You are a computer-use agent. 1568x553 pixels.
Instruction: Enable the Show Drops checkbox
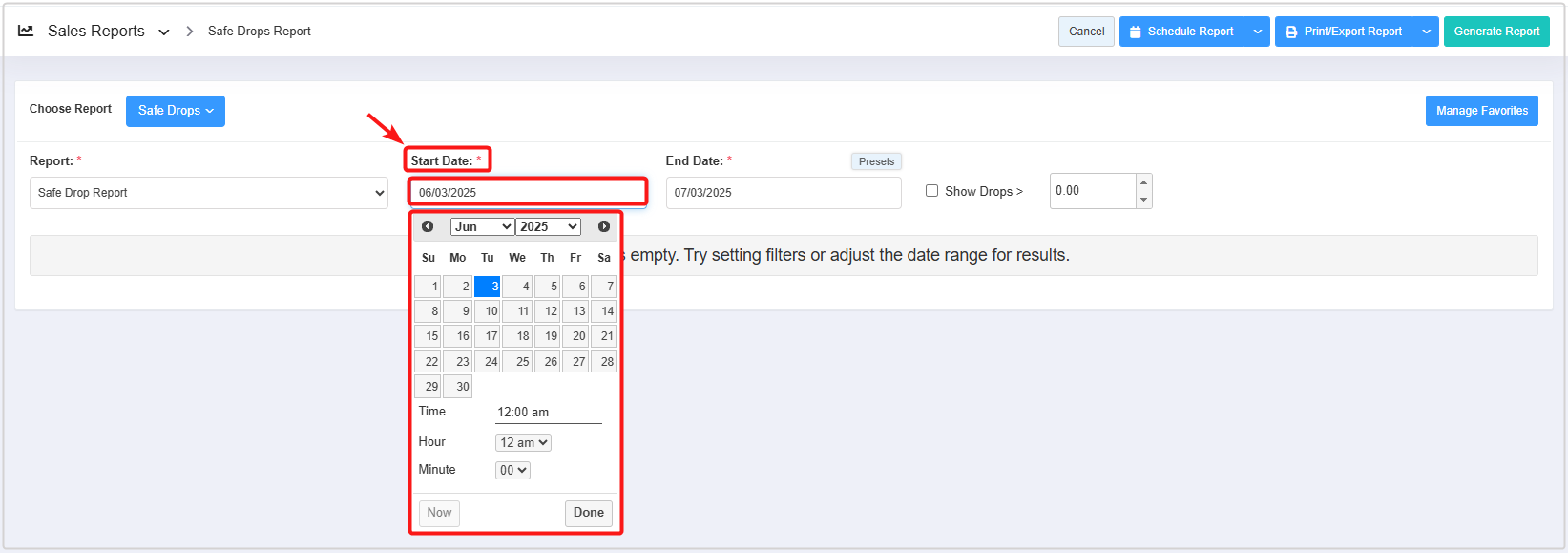(x=931, y=191)
